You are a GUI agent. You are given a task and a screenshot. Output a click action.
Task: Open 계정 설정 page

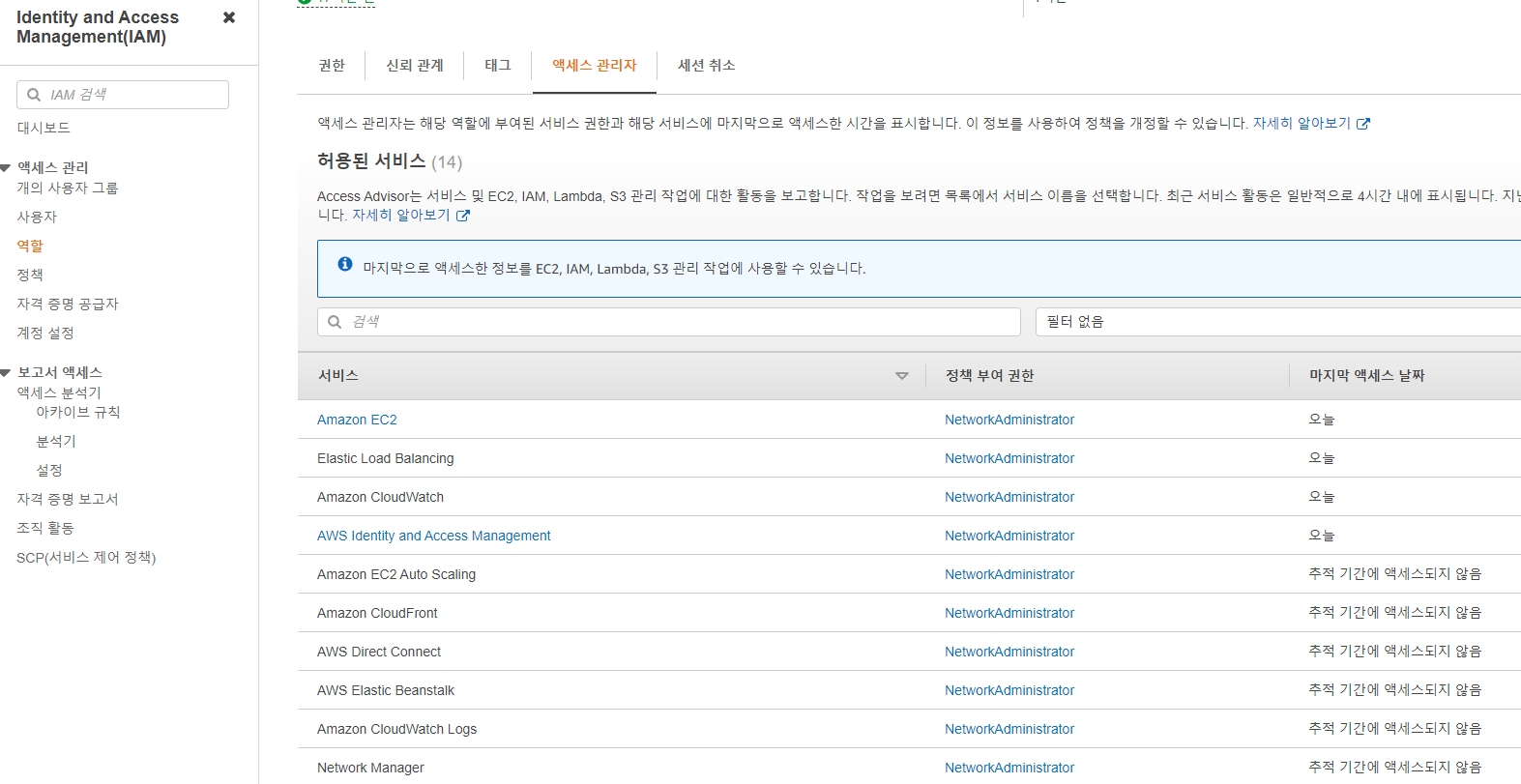tap(45, 333)
